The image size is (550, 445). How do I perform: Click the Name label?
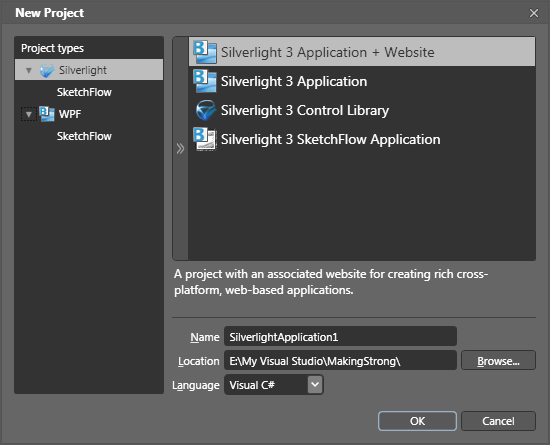pyautogui.click(x=204, y=337)
